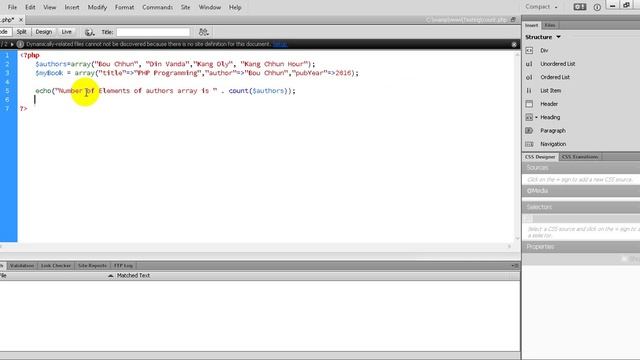640x360 pixels.
Task: Expand the @Media section header
Action: coord(581,191)
